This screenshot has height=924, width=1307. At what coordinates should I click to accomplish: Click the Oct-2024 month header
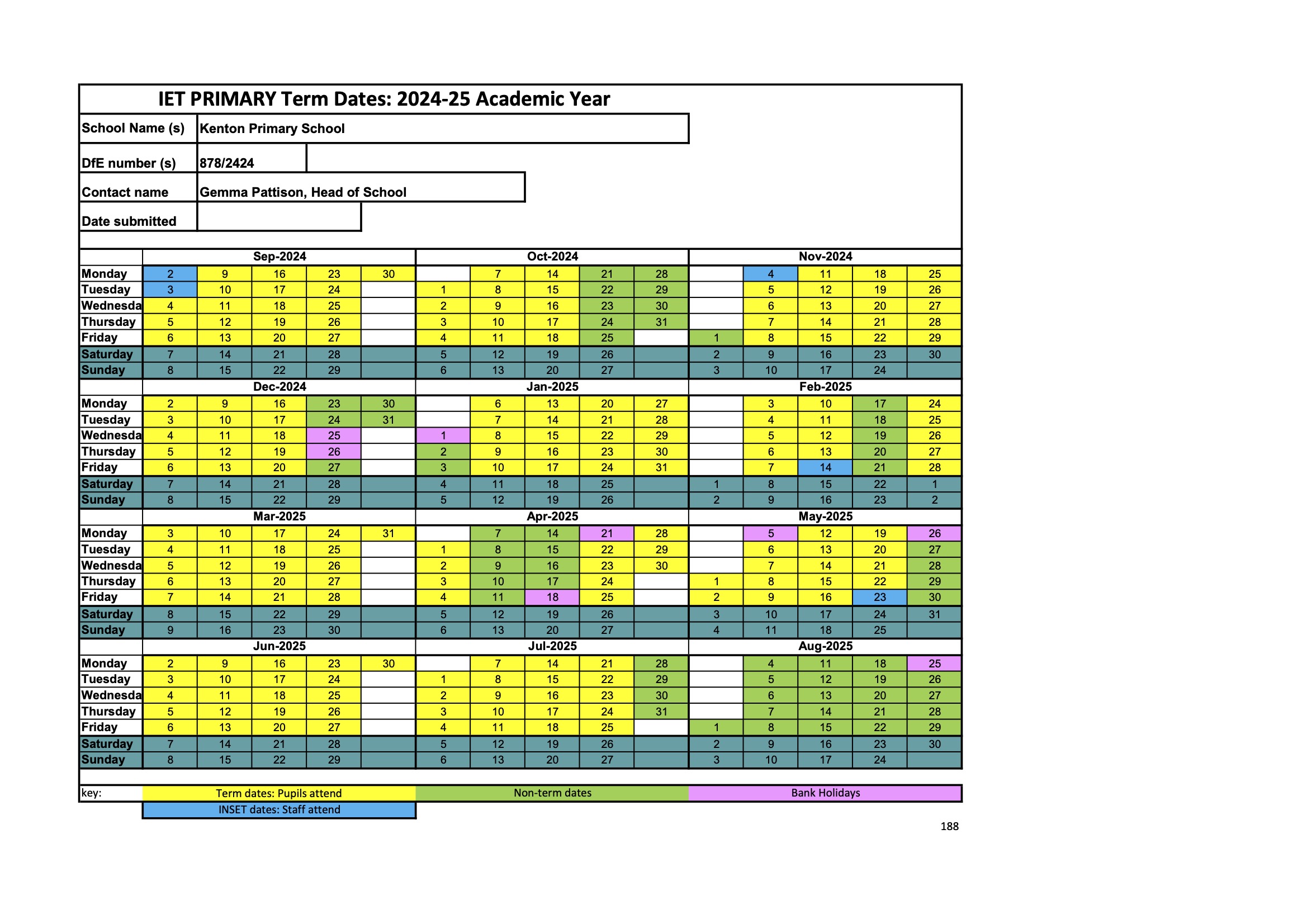552,256
